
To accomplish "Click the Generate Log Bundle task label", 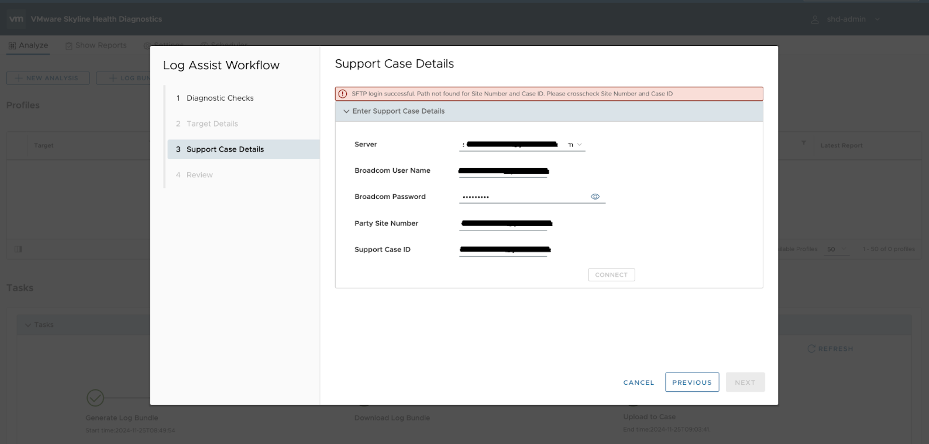I will [121, 417].
